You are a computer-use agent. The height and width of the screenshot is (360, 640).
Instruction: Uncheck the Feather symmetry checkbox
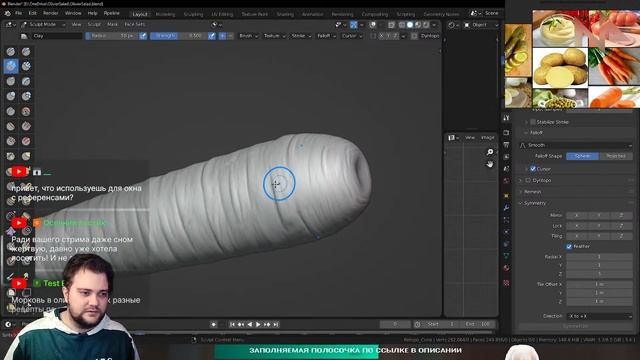(569, 247)
